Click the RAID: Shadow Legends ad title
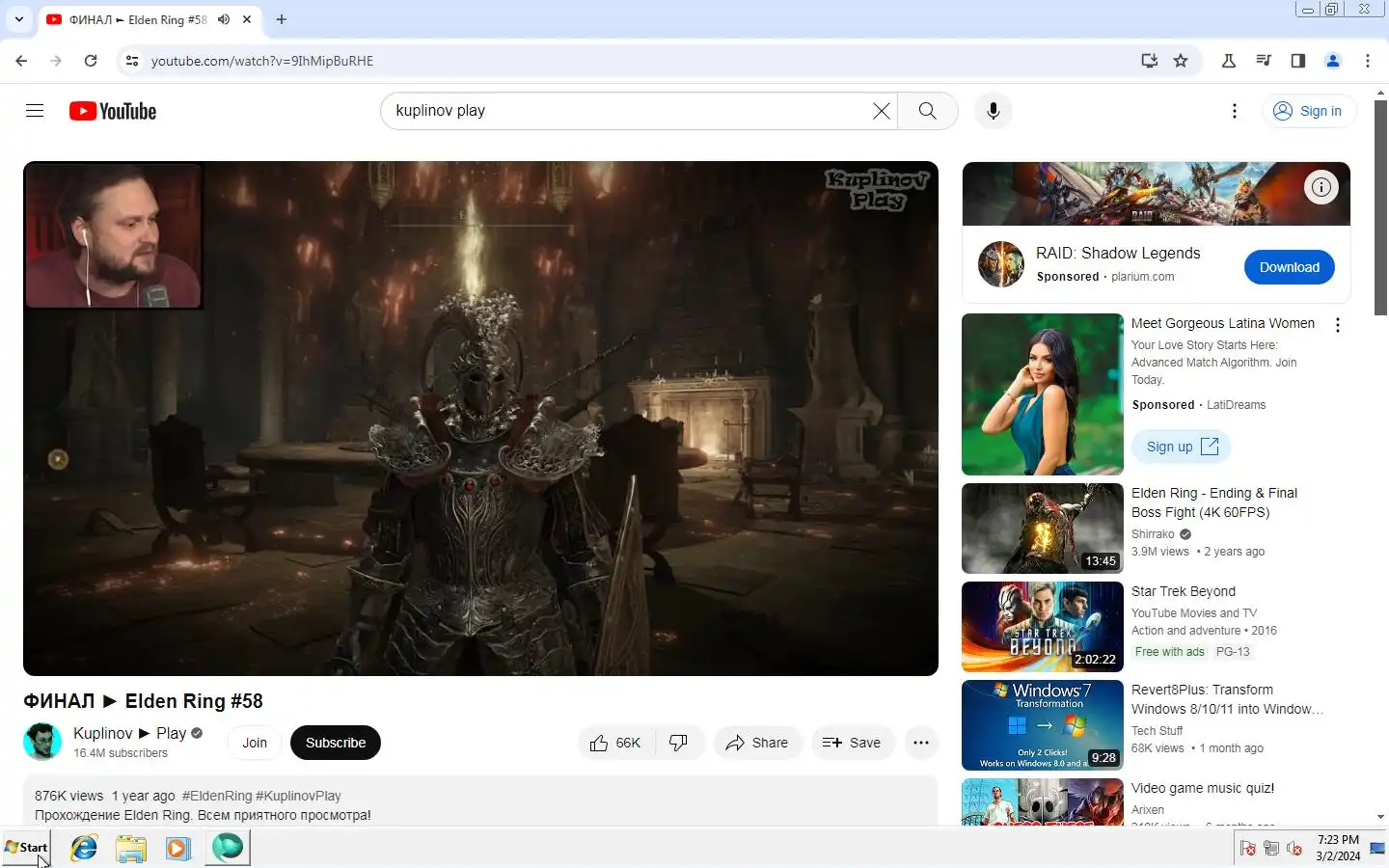This screenshot has width=1389, height=868. [1118, 253]
